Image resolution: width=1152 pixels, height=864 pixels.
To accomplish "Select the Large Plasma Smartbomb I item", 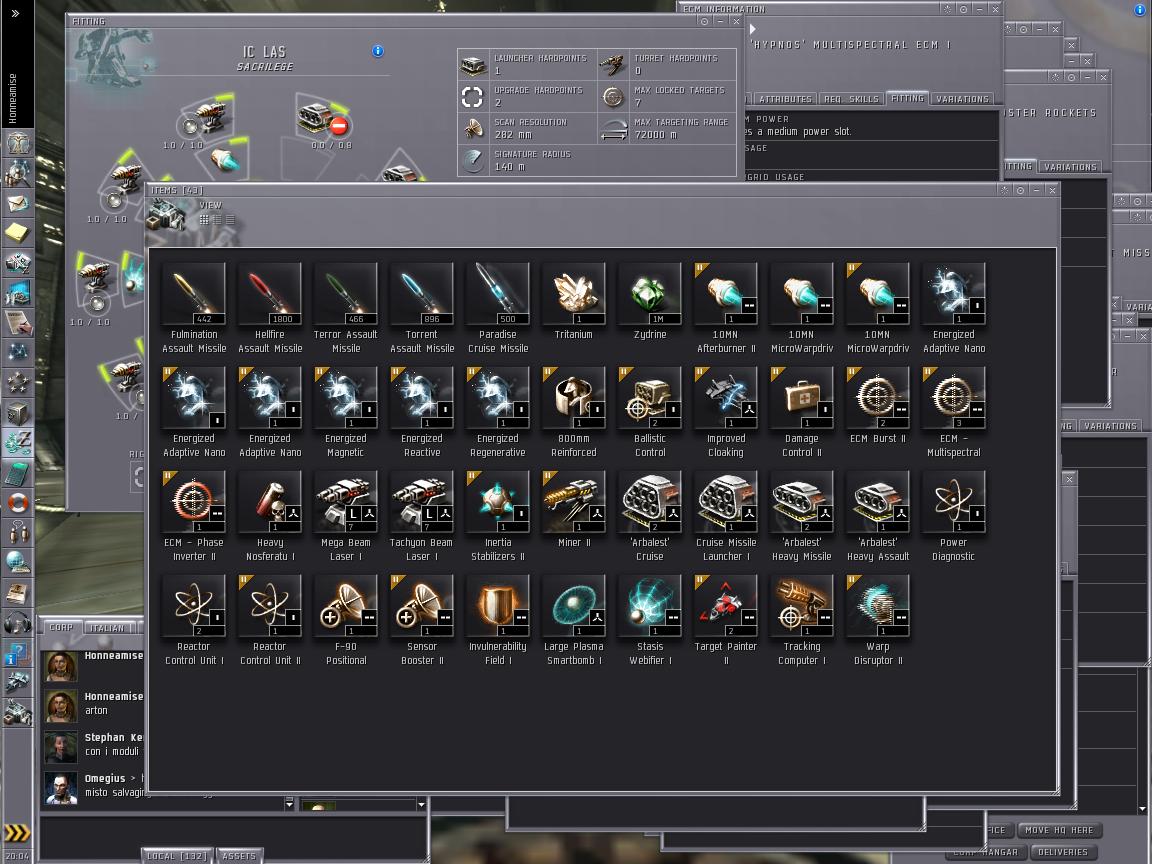I will [574, 622].
